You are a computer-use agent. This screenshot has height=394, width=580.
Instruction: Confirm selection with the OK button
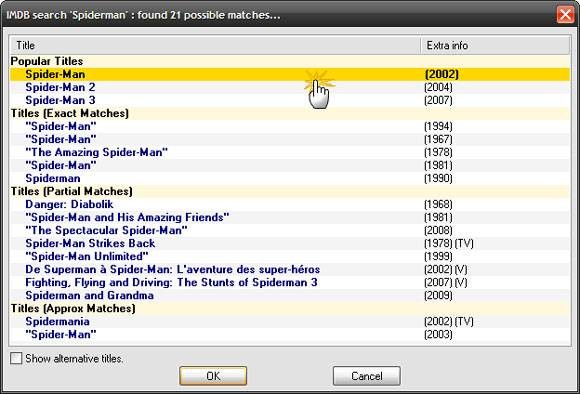pyautogui.click(x=213, y=376)
